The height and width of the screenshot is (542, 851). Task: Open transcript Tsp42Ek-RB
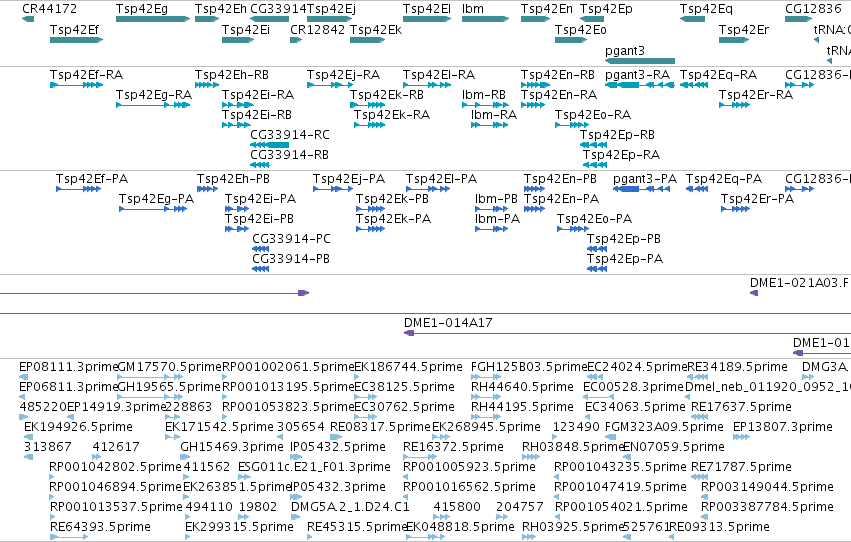click(x=367, y=105)
